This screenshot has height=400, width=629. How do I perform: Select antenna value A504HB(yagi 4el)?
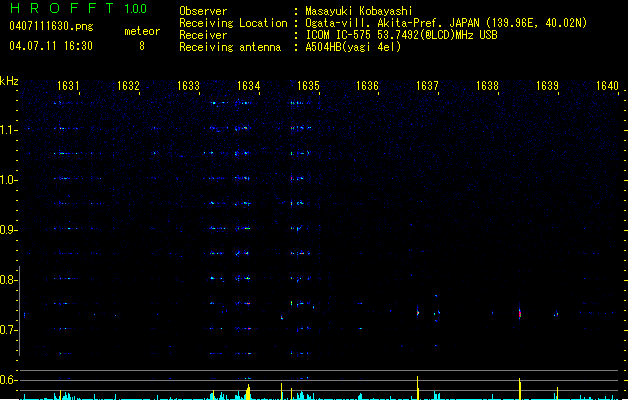(353, 47)
